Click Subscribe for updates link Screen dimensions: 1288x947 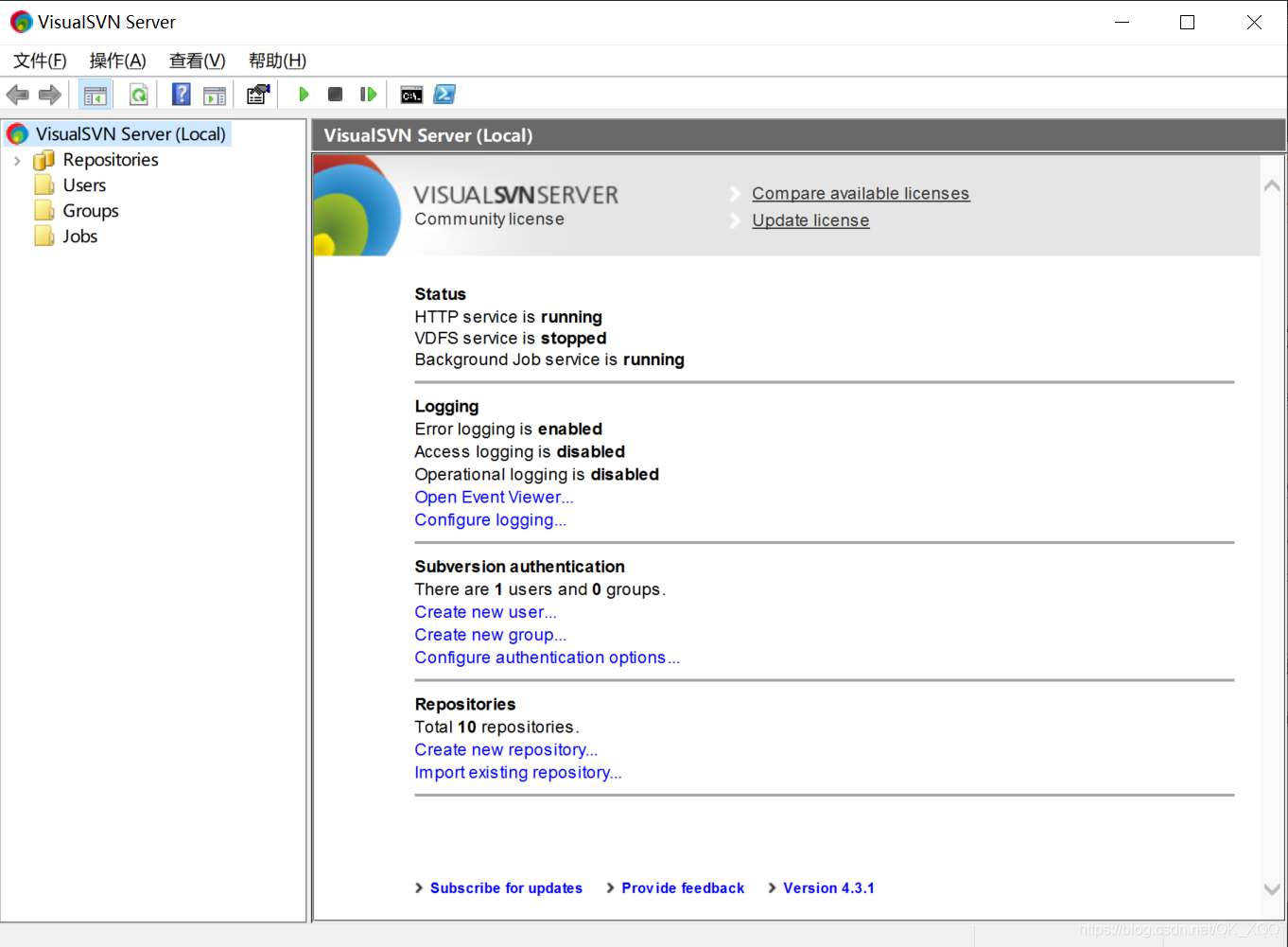click(506, 888)
